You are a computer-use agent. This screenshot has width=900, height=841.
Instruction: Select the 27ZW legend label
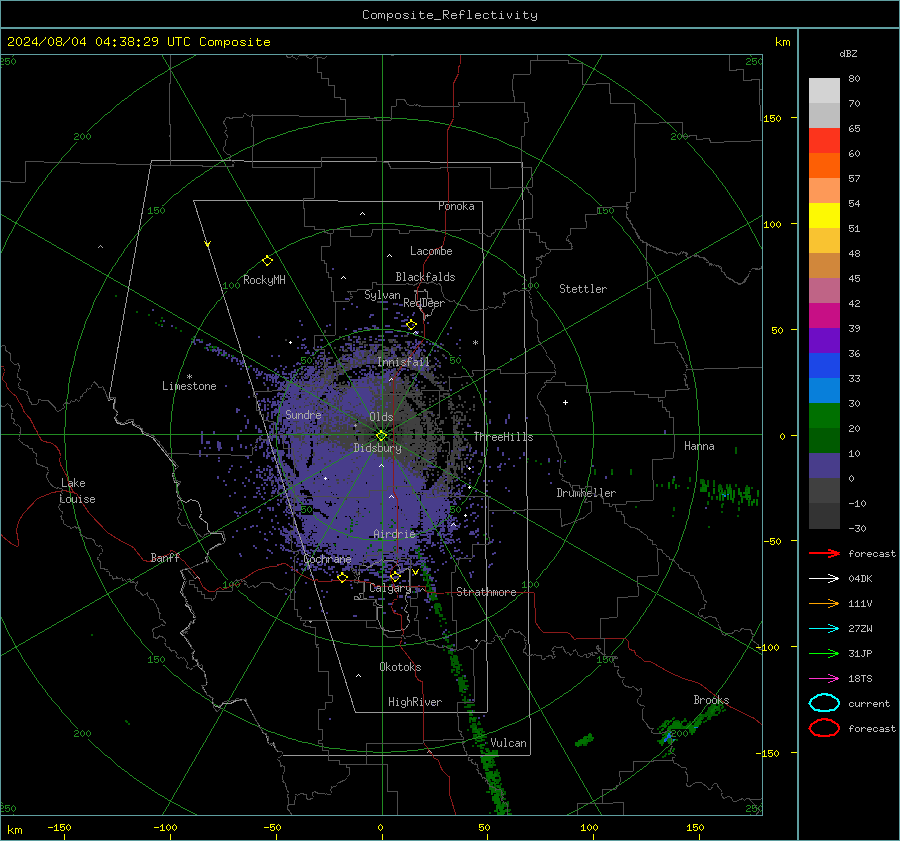click(860, 628)
